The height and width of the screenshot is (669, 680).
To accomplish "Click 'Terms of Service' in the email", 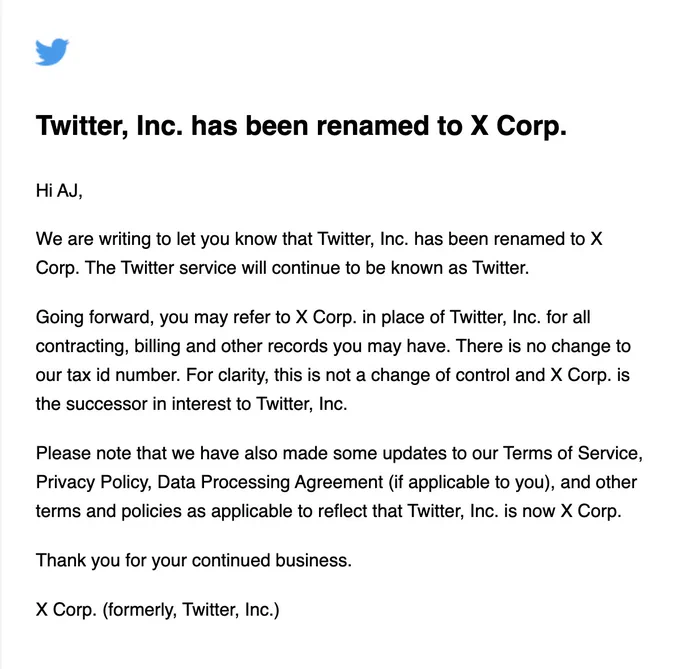I will coord(572,454).
